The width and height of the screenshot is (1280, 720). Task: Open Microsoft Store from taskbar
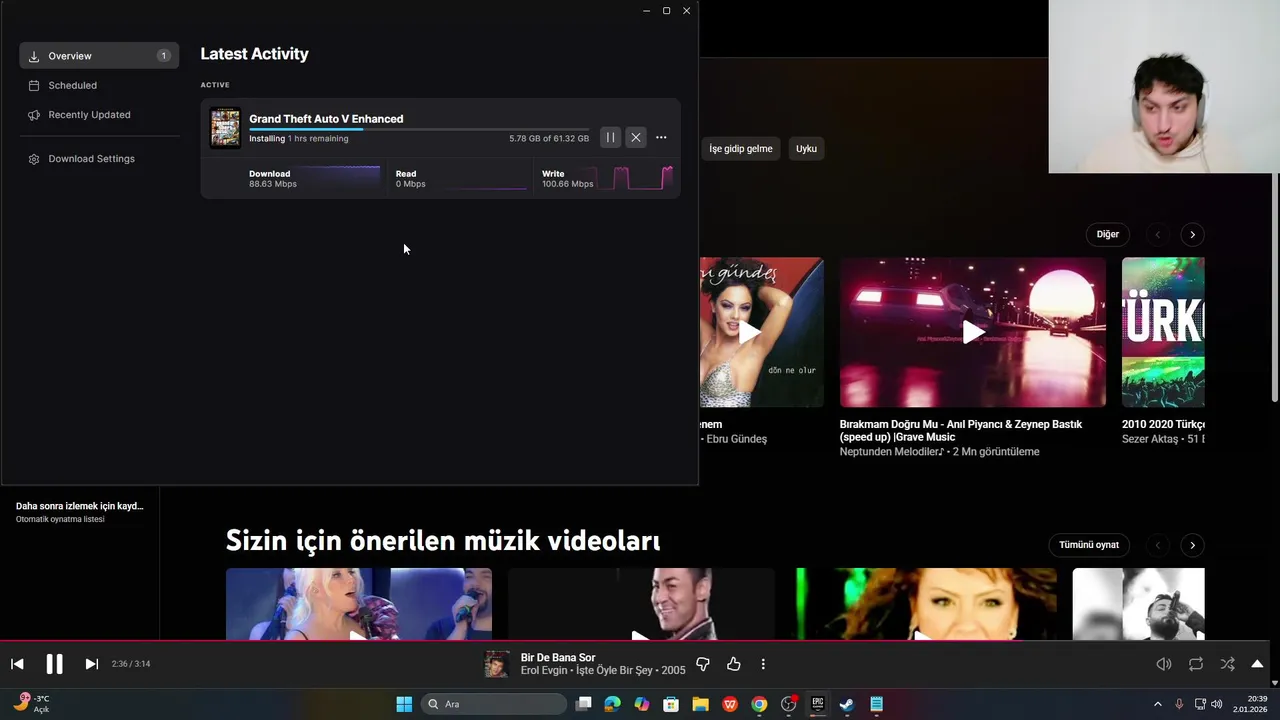point(671,704)
